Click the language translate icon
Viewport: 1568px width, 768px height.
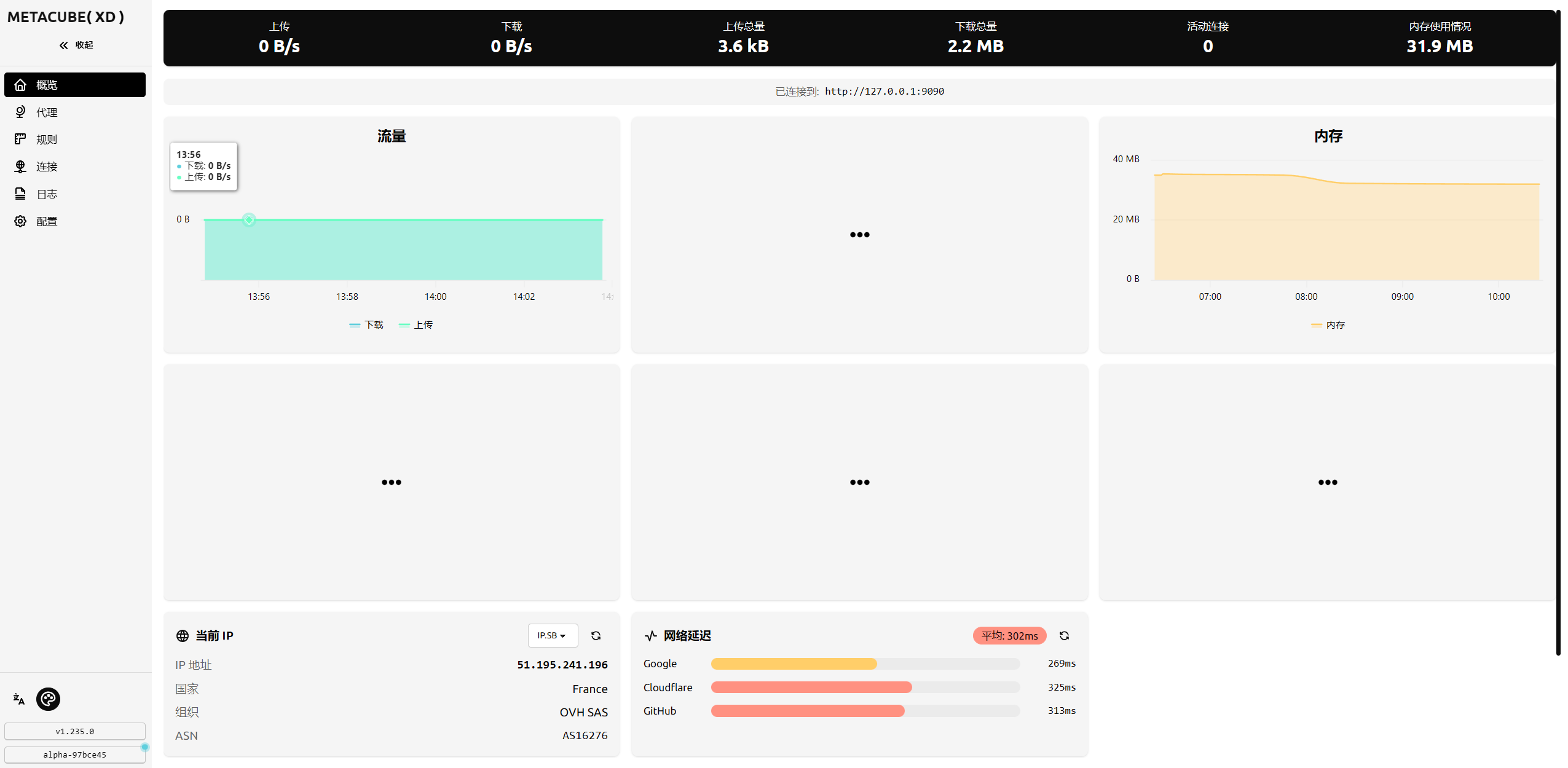pos(19,699)
